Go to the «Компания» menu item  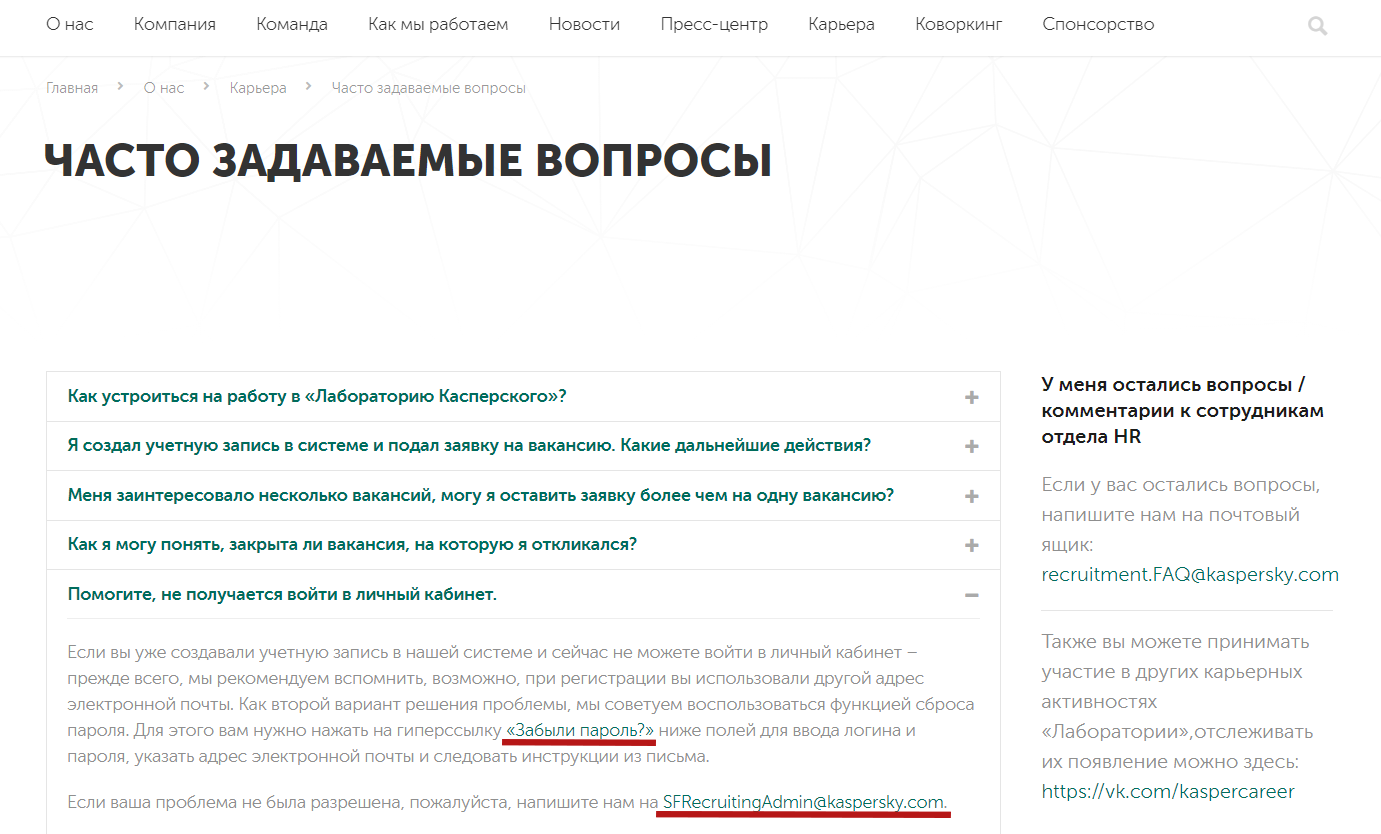coord(175,24)
